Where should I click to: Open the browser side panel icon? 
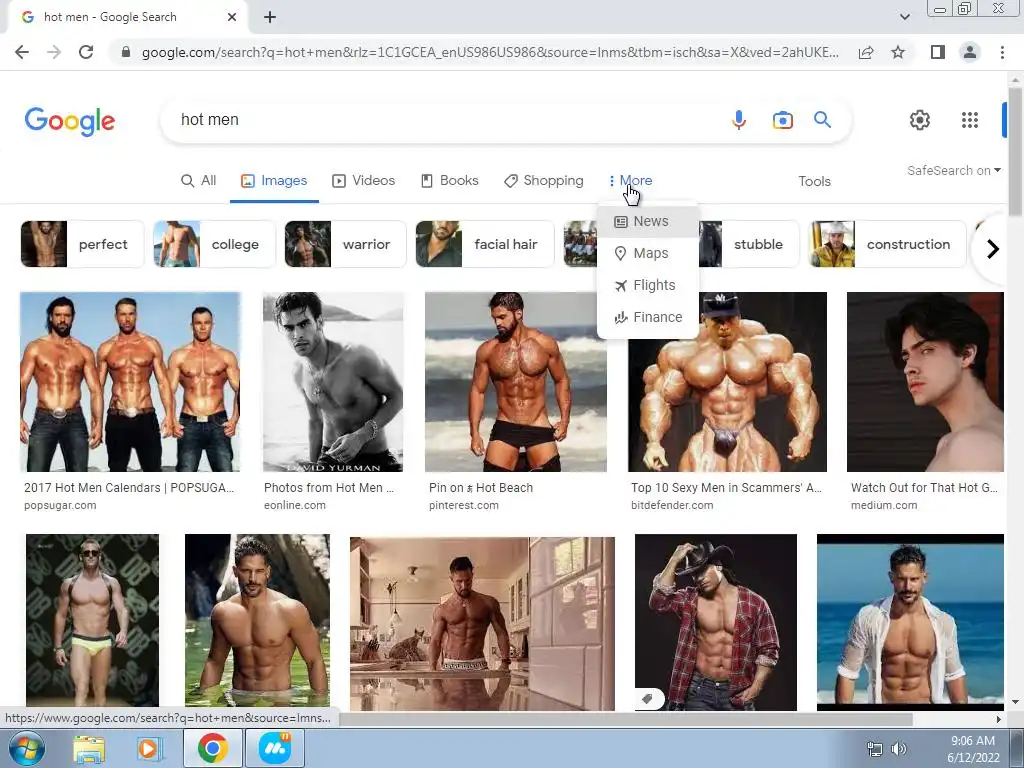tap(938, 52)
